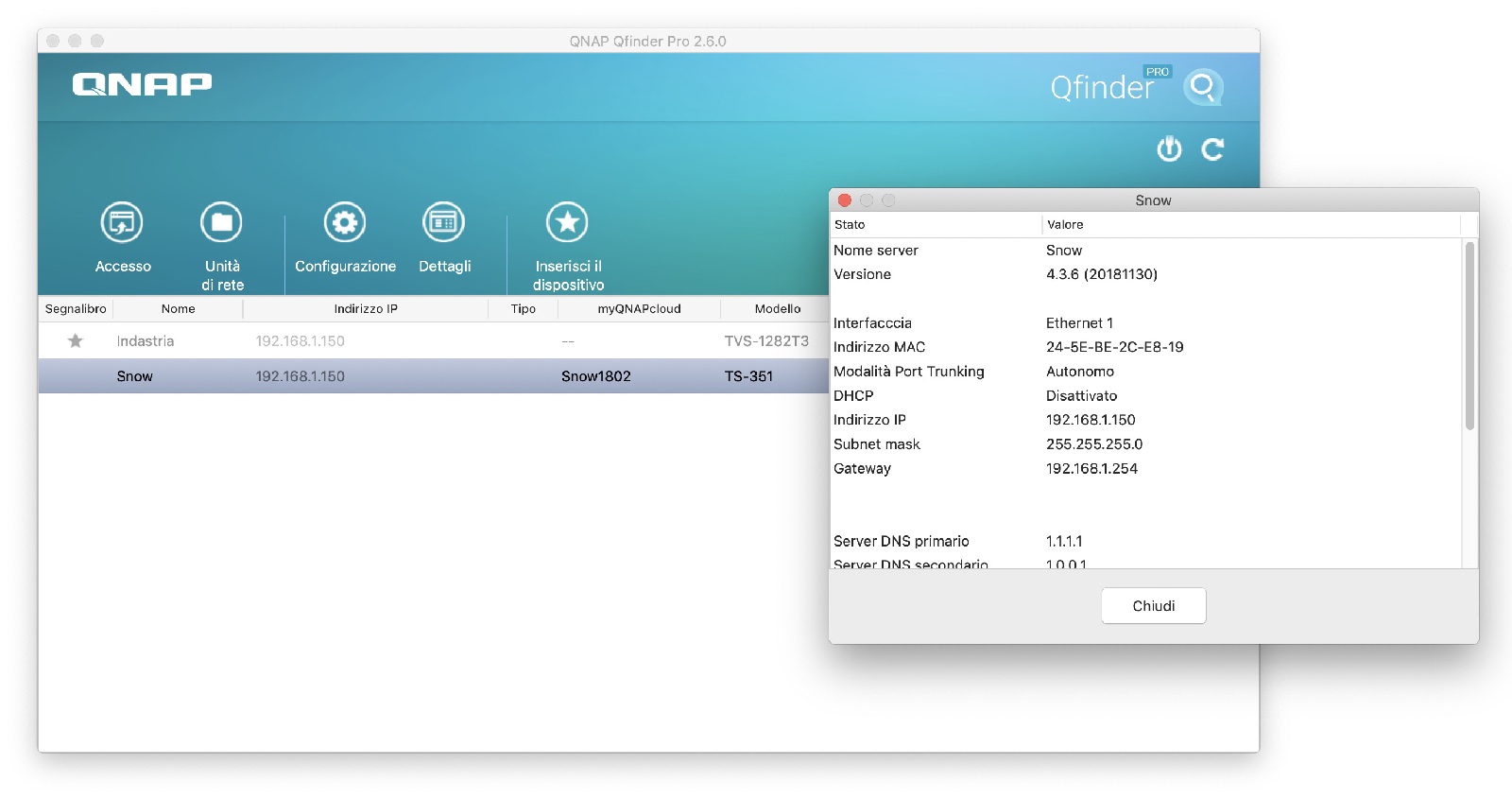Click Inserisci il dispositivo star icon

point(567,222)
